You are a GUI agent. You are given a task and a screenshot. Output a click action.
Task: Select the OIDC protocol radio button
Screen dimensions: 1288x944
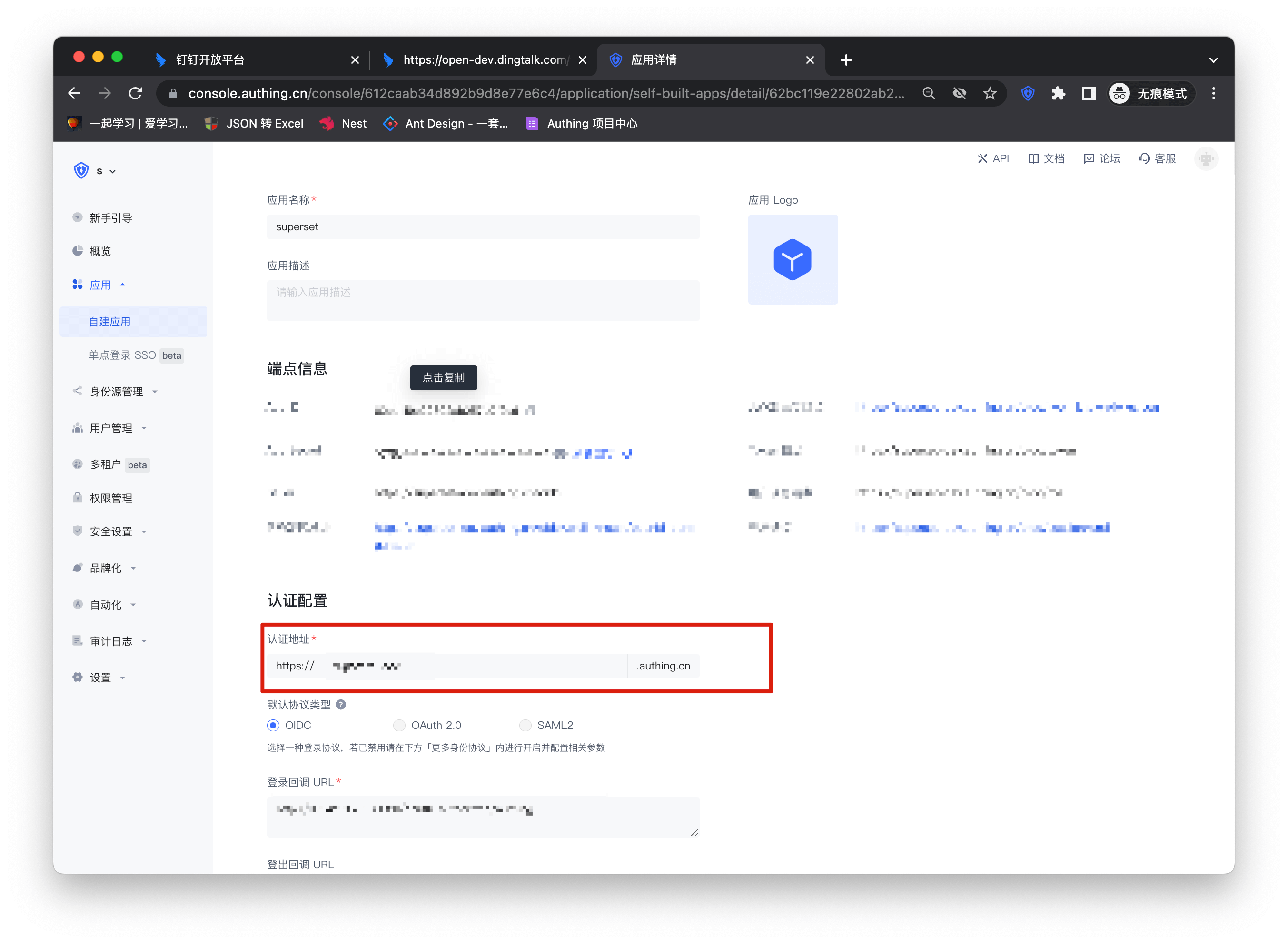273,725
